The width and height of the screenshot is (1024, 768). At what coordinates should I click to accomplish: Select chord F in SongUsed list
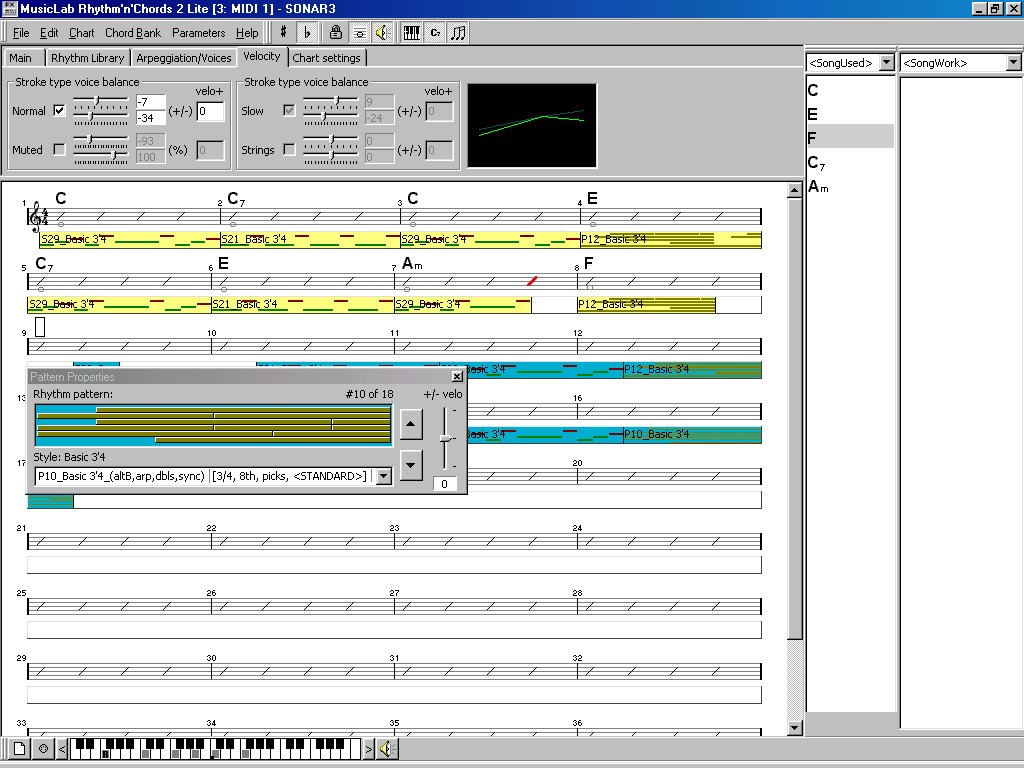point(850,138)
